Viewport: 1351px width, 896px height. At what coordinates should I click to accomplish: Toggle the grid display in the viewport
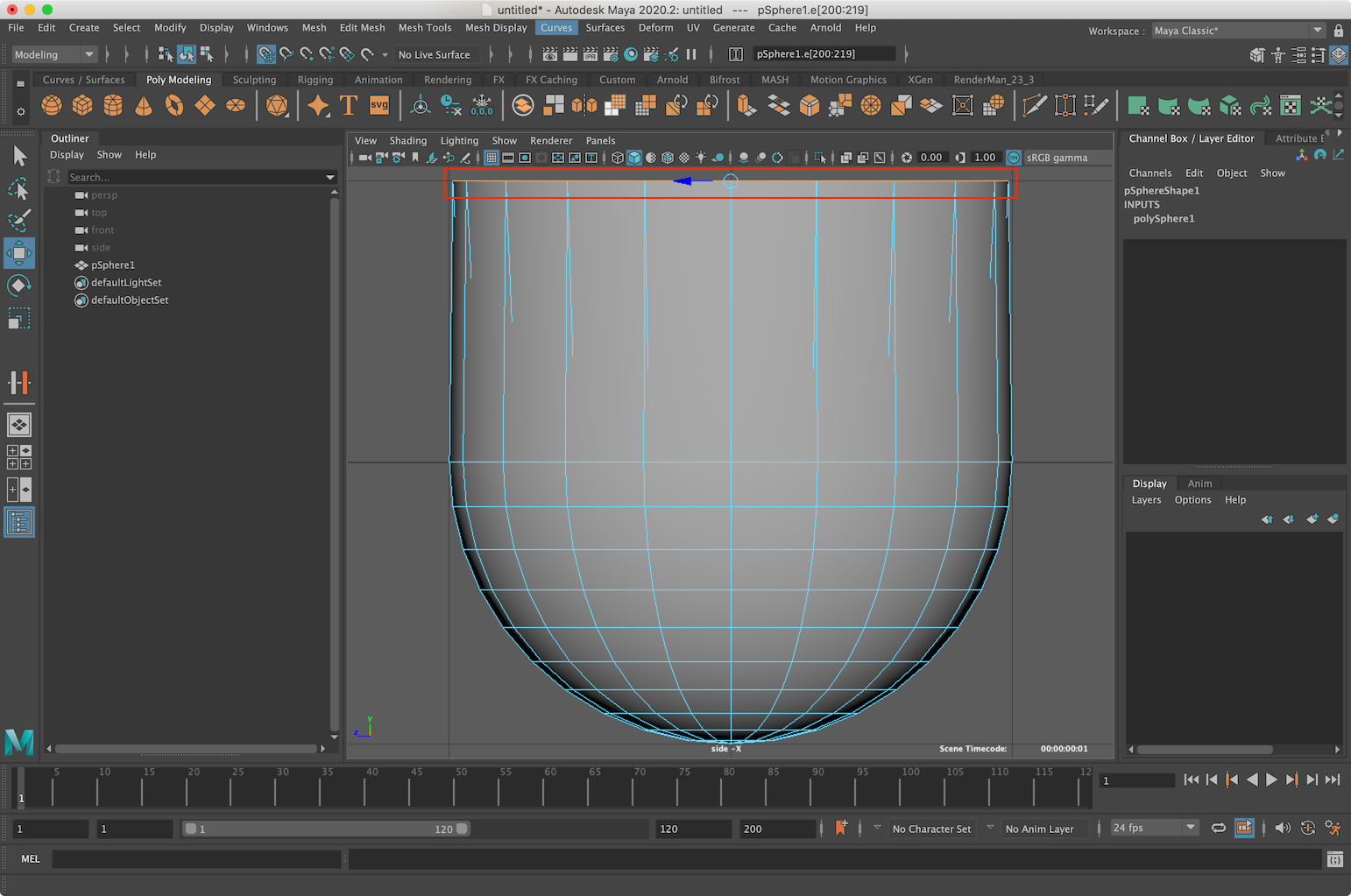point(492,158)
